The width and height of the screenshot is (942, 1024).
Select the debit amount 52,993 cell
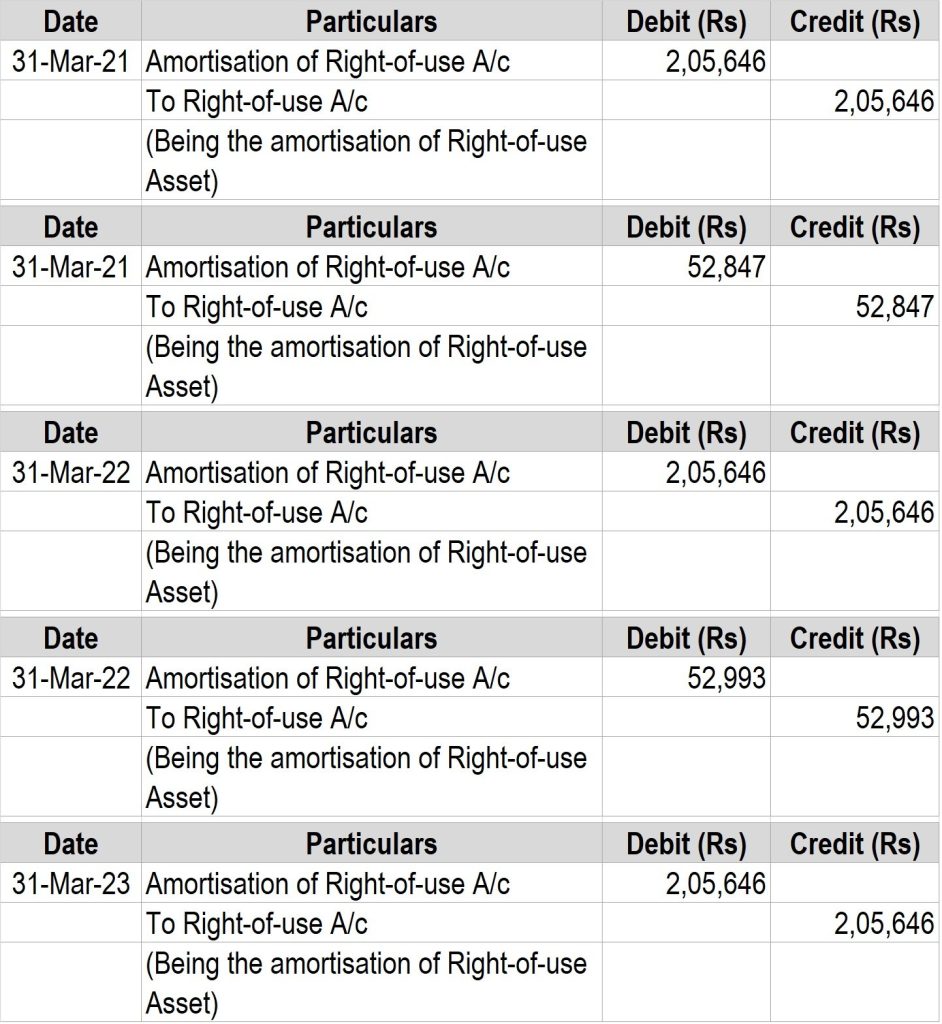click(x=727, y=678)
